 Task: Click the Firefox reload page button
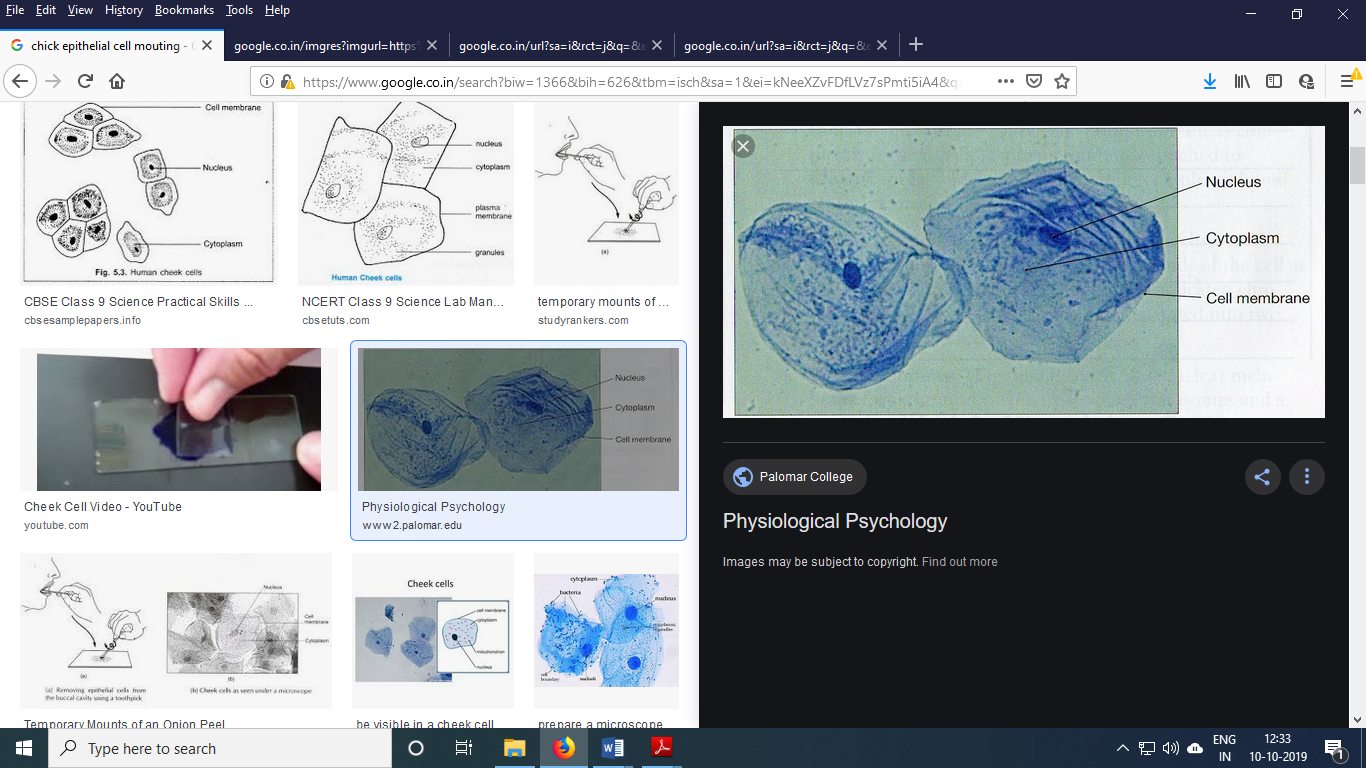[85, 82]
